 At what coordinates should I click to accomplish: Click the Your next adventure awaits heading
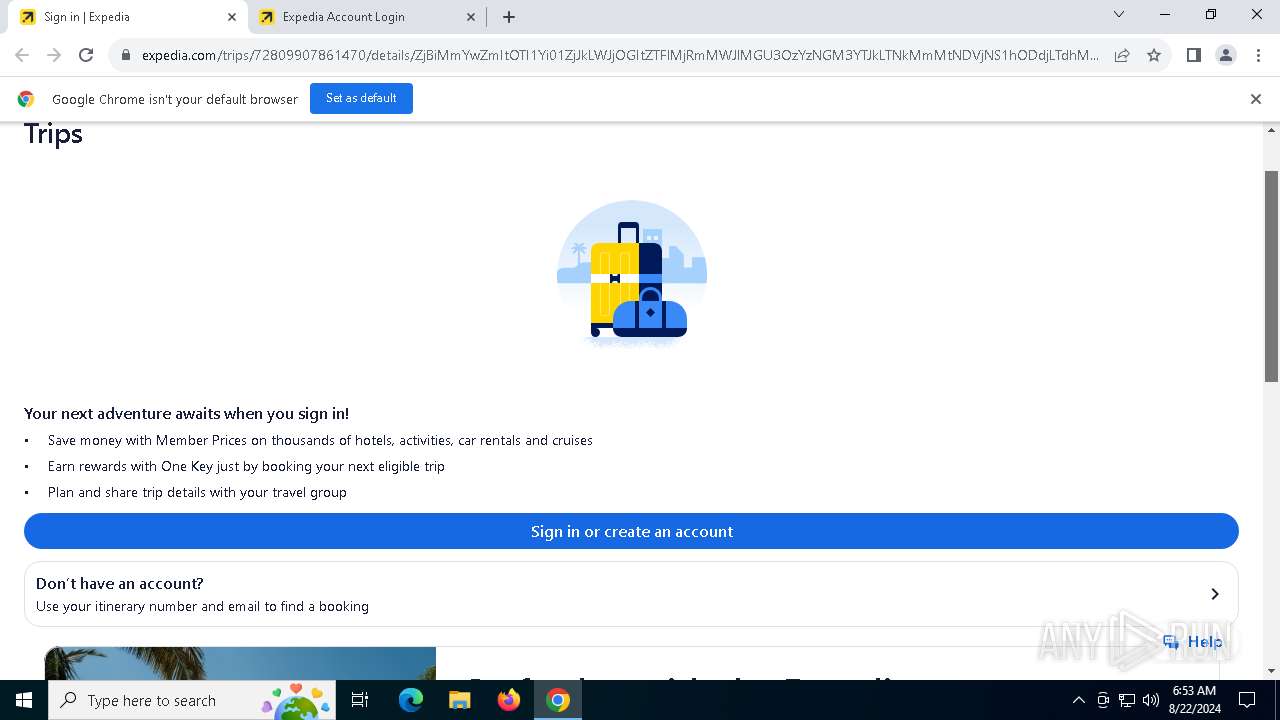pos(186,413)
